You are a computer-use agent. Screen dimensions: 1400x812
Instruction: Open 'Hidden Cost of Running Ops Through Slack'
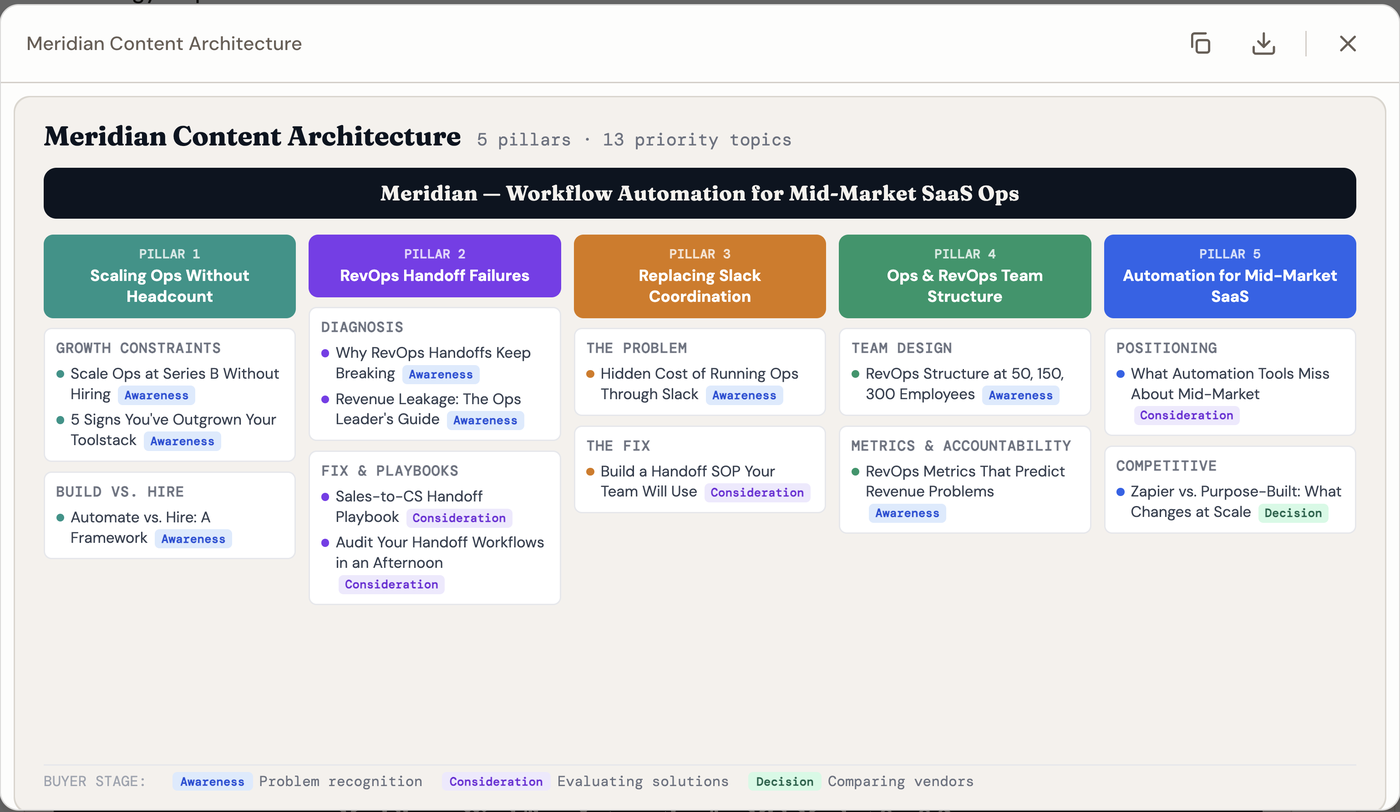point(699,384)
